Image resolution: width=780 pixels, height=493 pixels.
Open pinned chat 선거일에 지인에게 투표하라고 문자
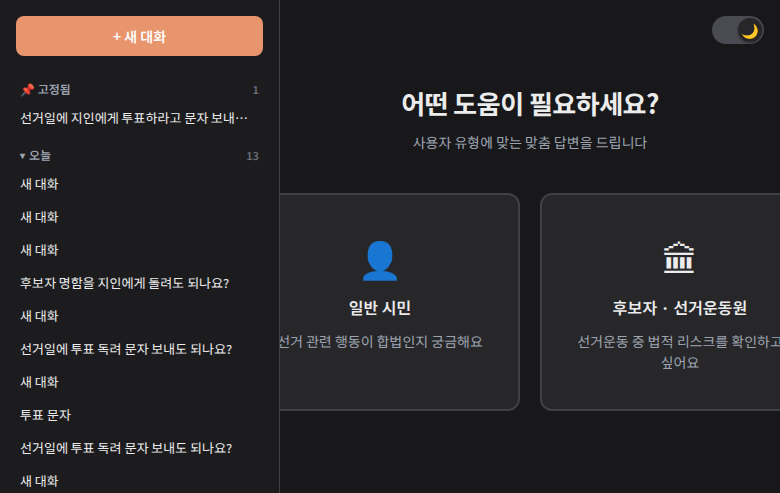134,118
